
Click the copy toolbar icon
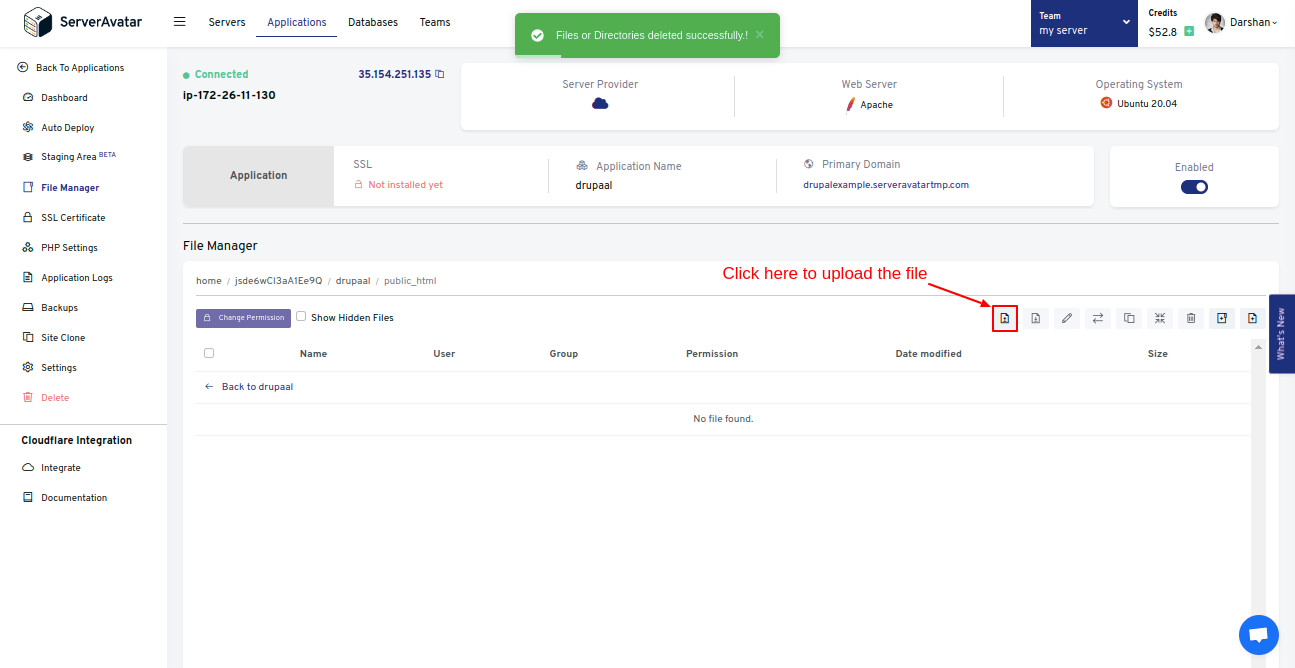[x=1129, y=318]
